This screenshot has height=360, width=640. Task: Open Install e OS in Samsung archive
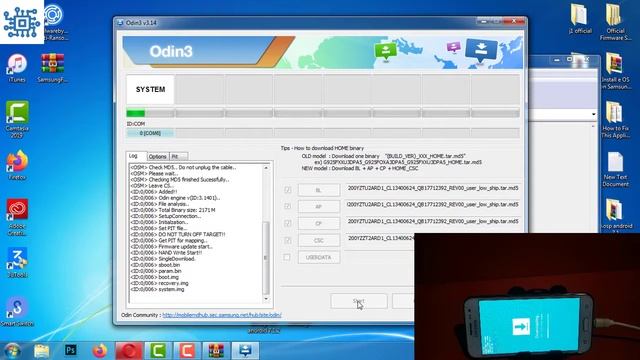[615, 71]
